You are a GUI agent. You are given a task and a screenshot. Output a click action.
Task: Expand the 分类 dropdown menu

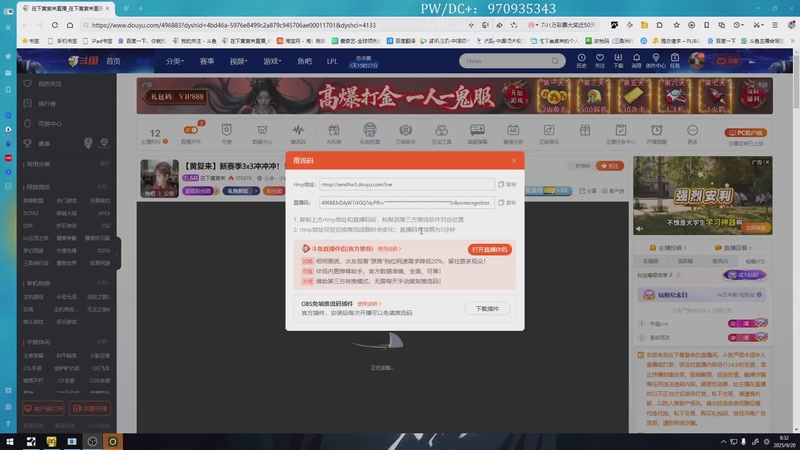[x=174, y=61]
